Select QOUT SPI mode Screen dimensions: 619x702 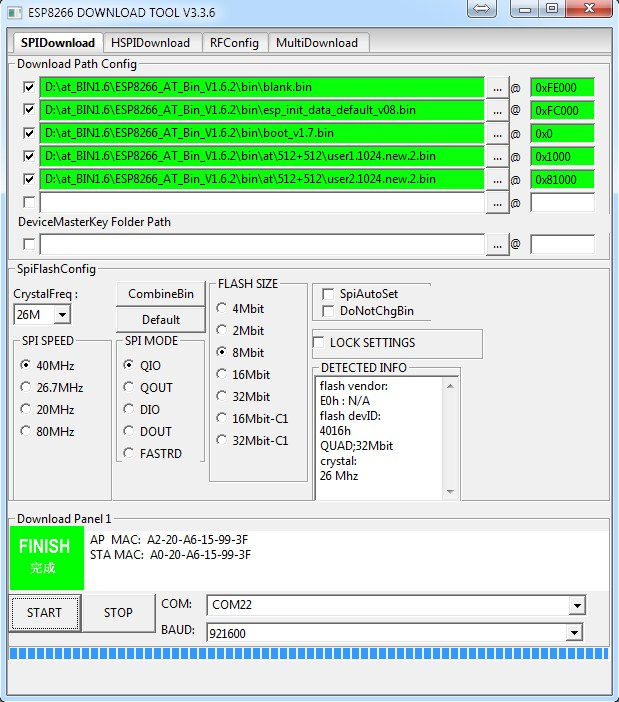(x=129, y=387)
